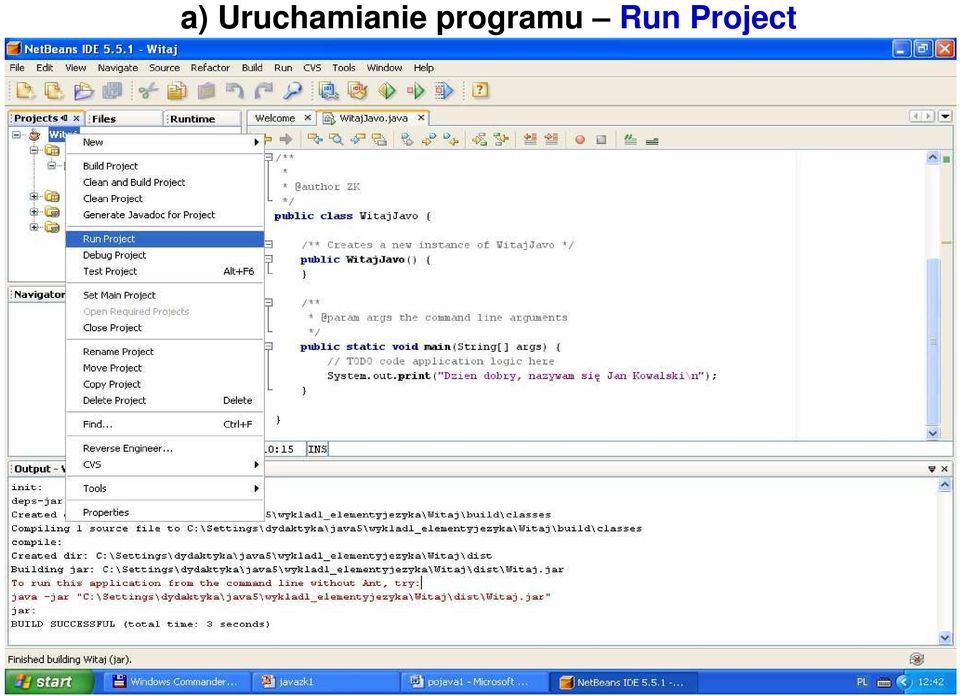Choose Clean and Build Project
Viewport: 960px width, 696px height.
click(165, 182)
